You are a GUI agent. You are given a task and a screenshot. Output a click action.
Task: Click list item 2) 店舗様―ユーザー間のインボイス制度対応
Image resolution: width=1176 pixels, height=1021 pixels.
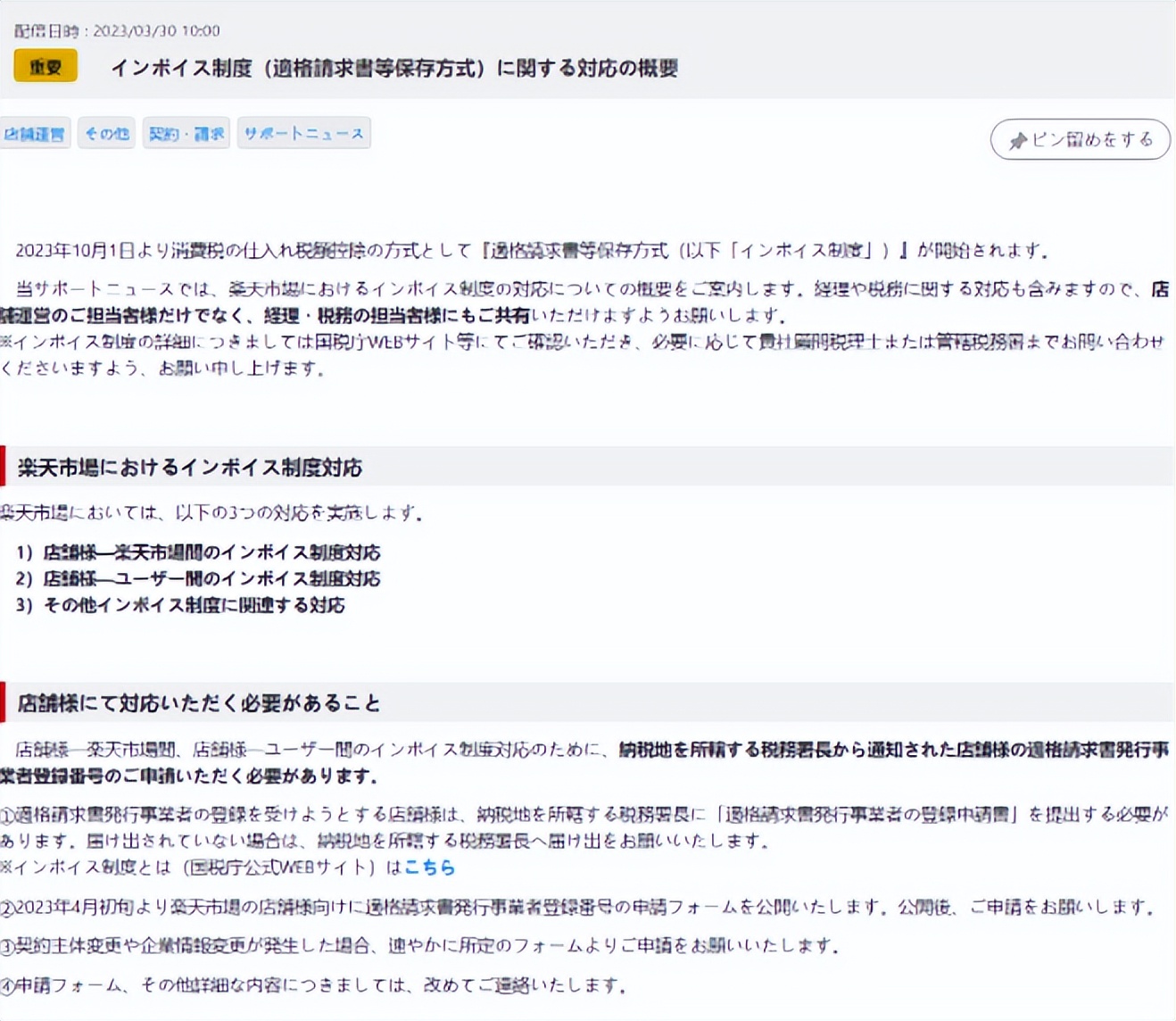pyautogui.click(x=197, y=579)
